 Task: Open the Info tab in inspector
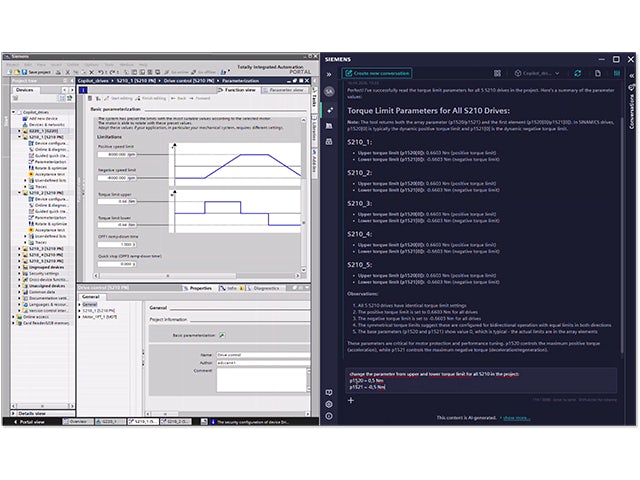point(231,288)
